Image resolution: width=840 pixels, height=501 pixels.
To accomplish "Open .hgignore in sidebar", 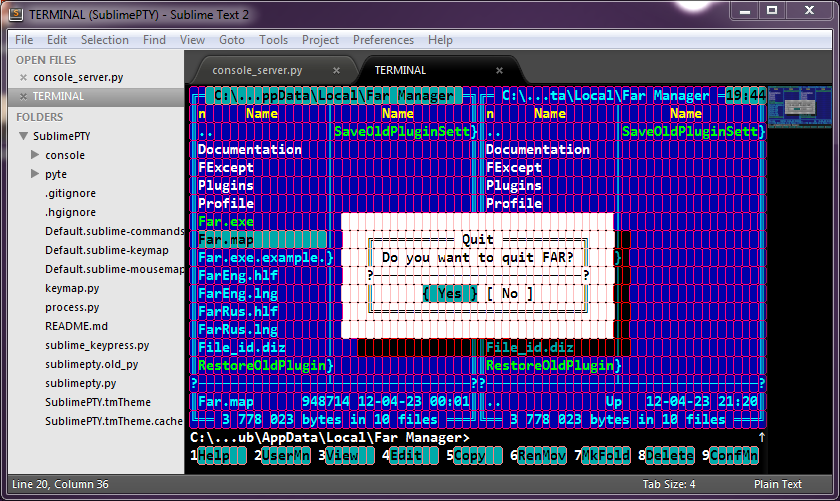I will tap(70, 212).
